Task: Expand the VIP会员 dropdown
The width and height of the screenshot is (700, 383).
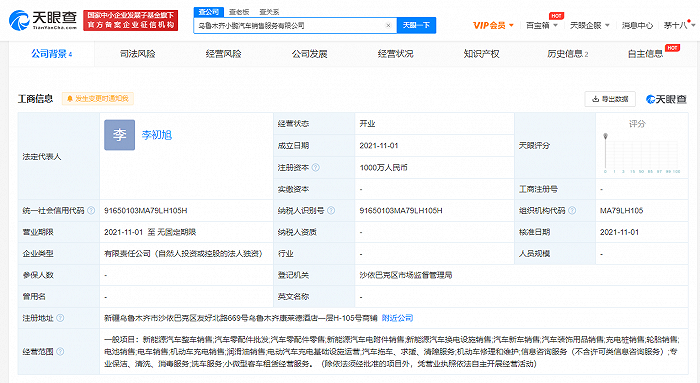Action: 493,25
